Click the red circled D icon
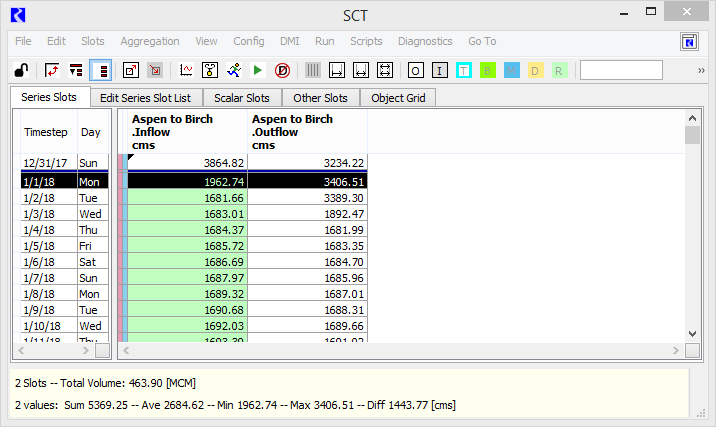Screen dimensions: 716x427 click(x=282, y=70)
